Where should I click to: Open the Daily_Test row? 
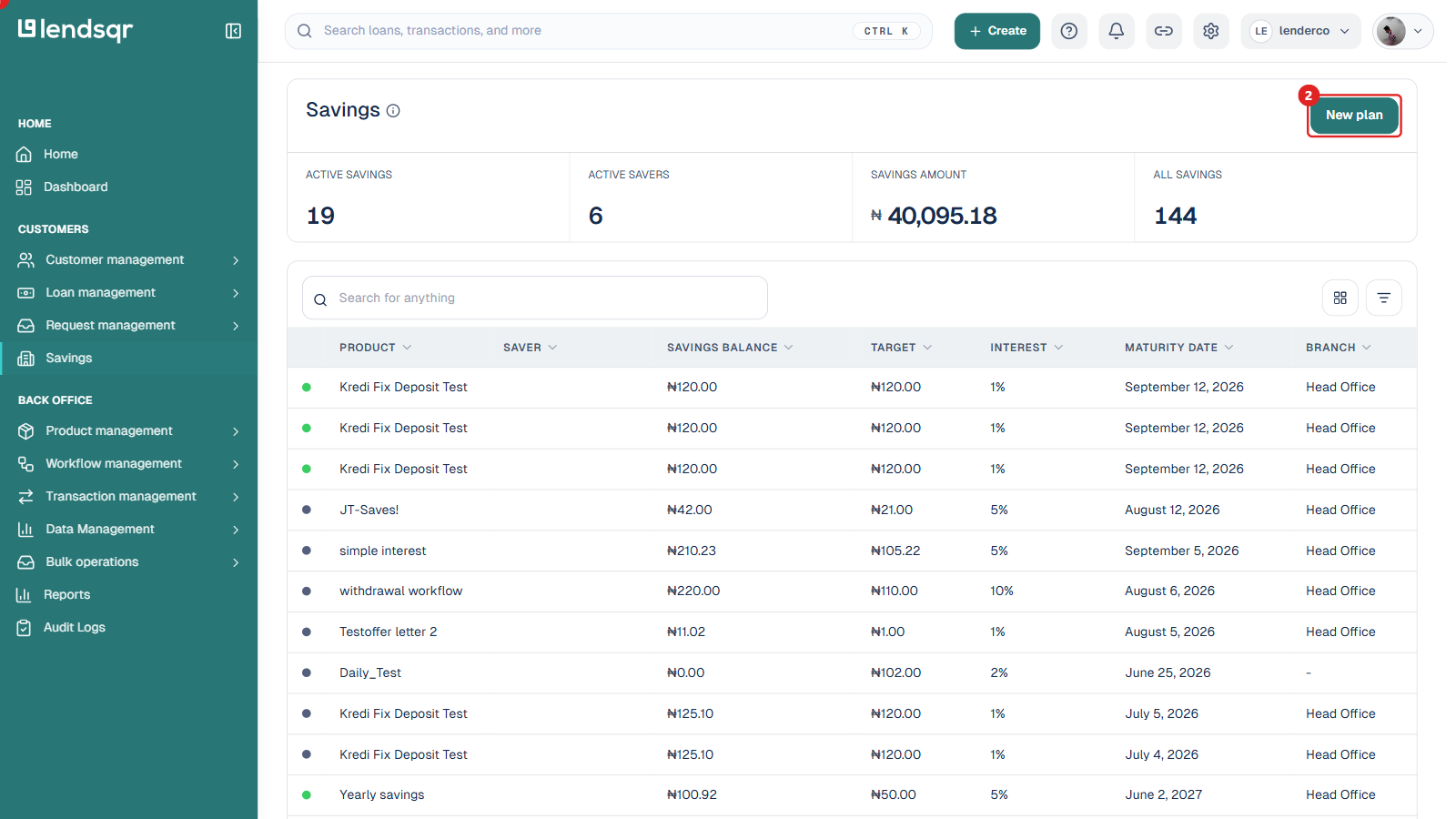click(852, 673)
